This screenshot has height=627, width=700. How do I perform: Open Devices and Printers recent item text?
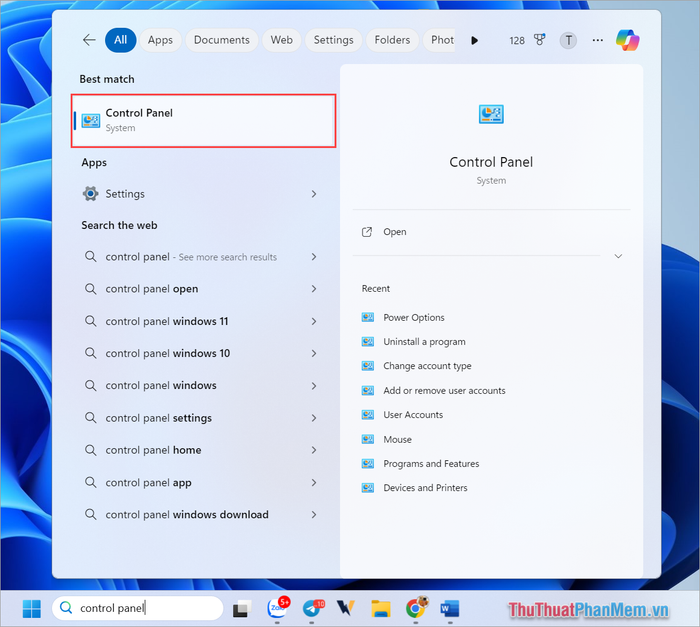(425, 488)
